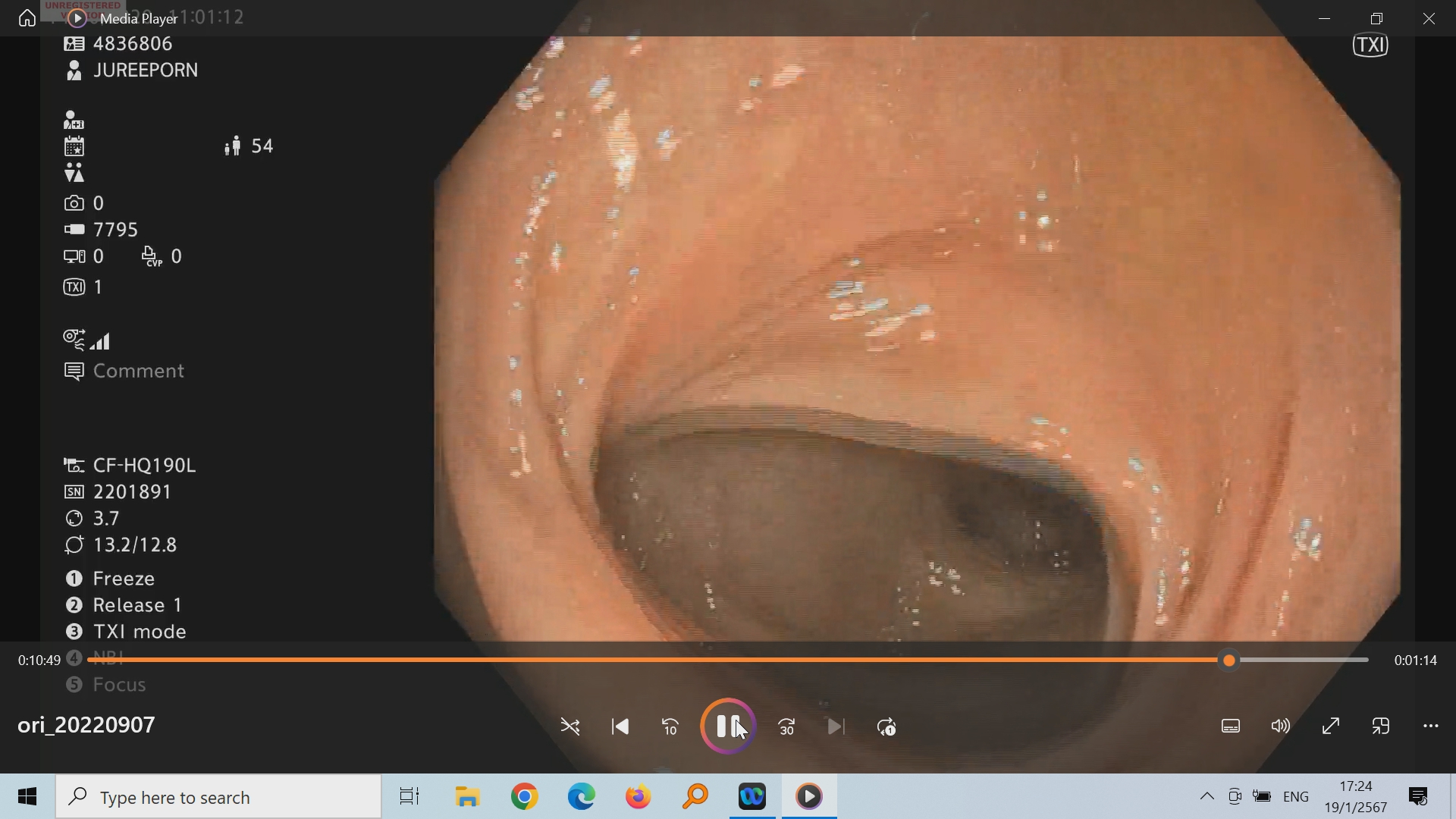Launch Firefox from taskbar
The width and height of the screenshot is (1456, 819).
tap(639, 796)
